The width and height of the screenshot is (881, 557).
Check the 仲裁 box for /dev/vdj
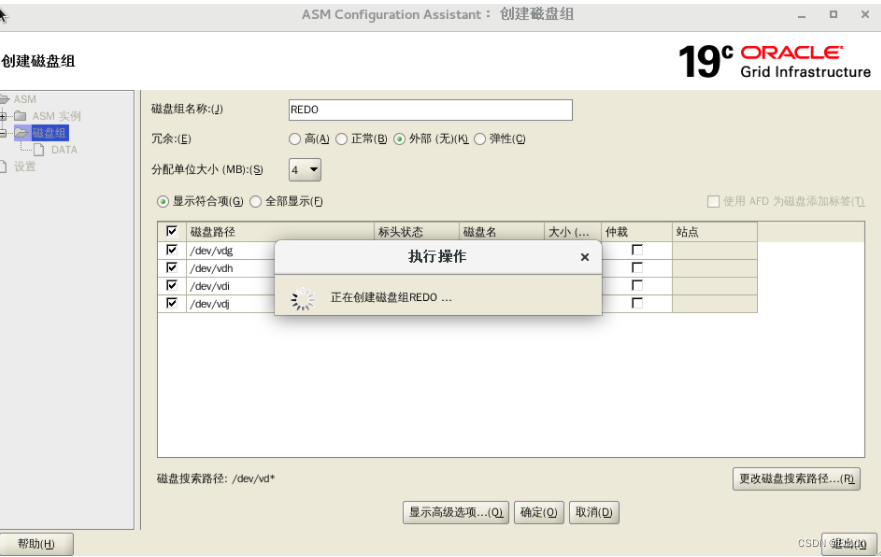tap(637, 304)
